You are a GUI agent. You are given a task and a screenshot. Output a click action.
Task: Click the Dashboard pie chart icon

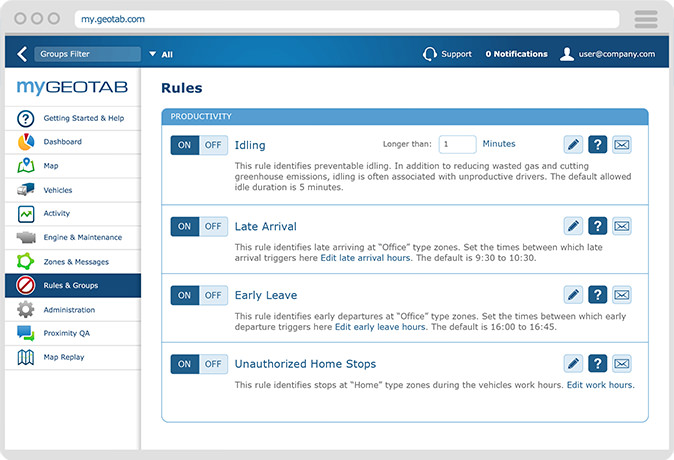coord(26,142)
